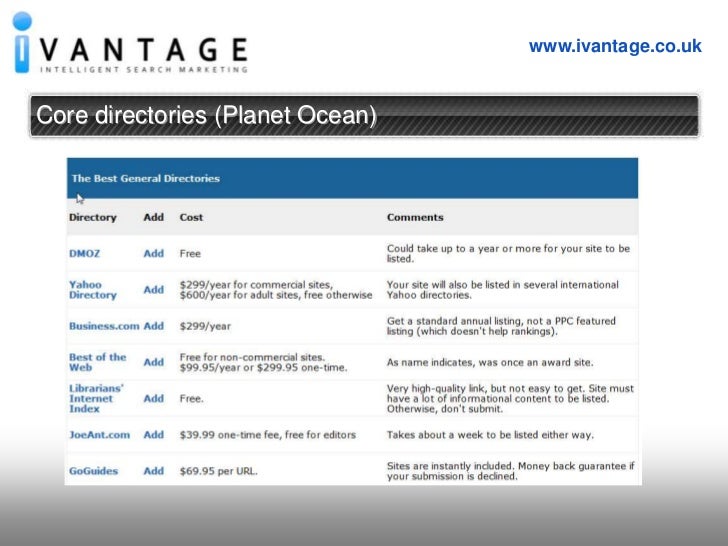Click the Add column header
This screenshot has width=728, height=546.
coord(154,217)
